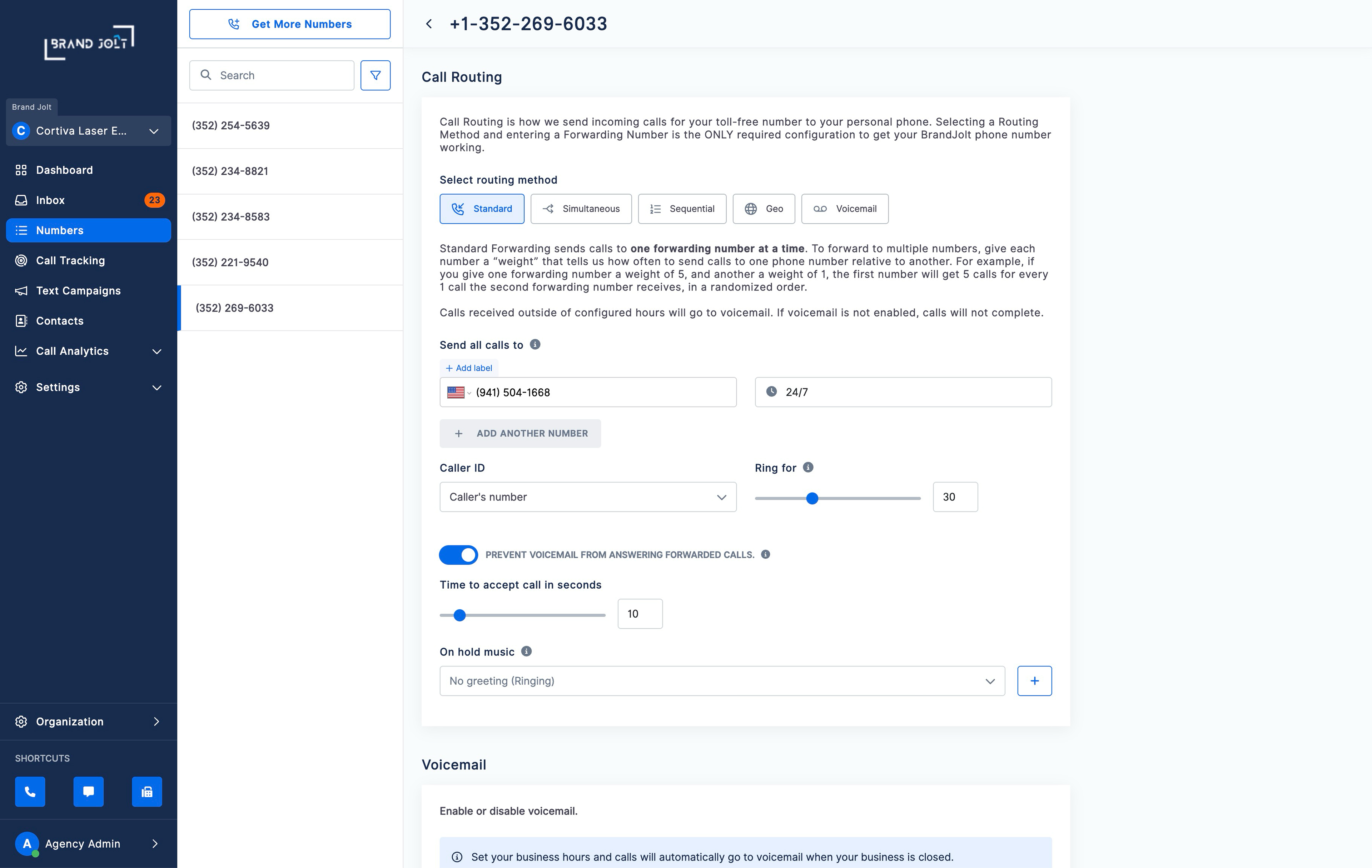This screenshot has height=868, width=1372.
Task: Select the Standard routing method
Action: click(x=482, y=209)
